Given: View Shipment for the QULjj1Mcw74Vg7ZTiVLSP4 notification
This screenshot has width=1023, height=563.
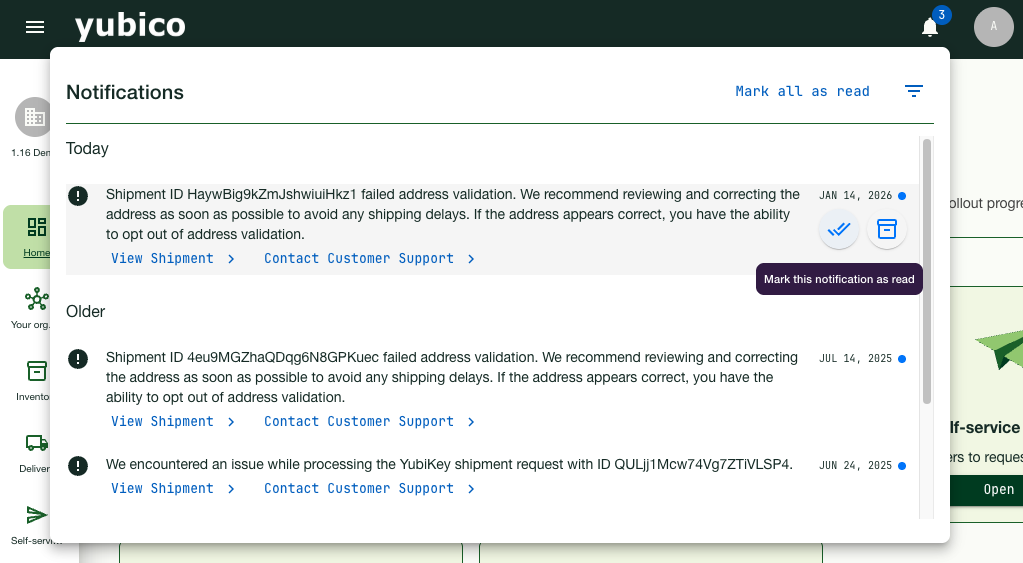Looking at the screenshot, I should point(172,488).
